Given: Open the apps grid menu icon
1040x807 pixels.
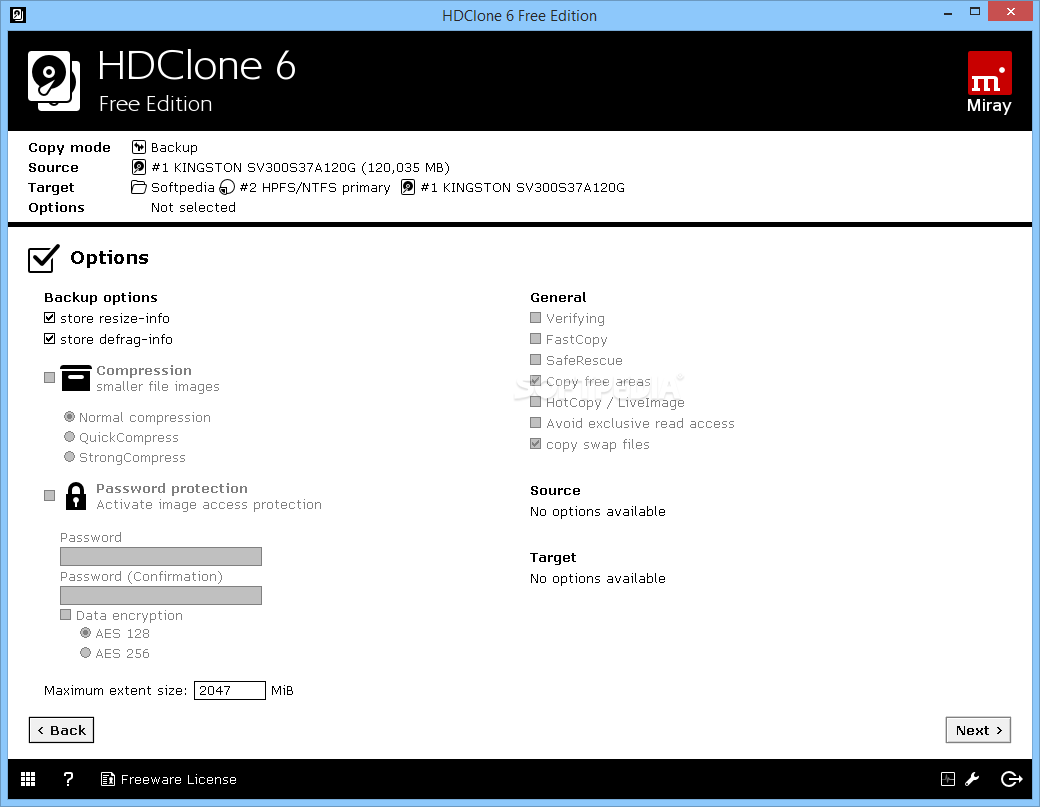Looking at the screenshot, I should coord(28,779).
